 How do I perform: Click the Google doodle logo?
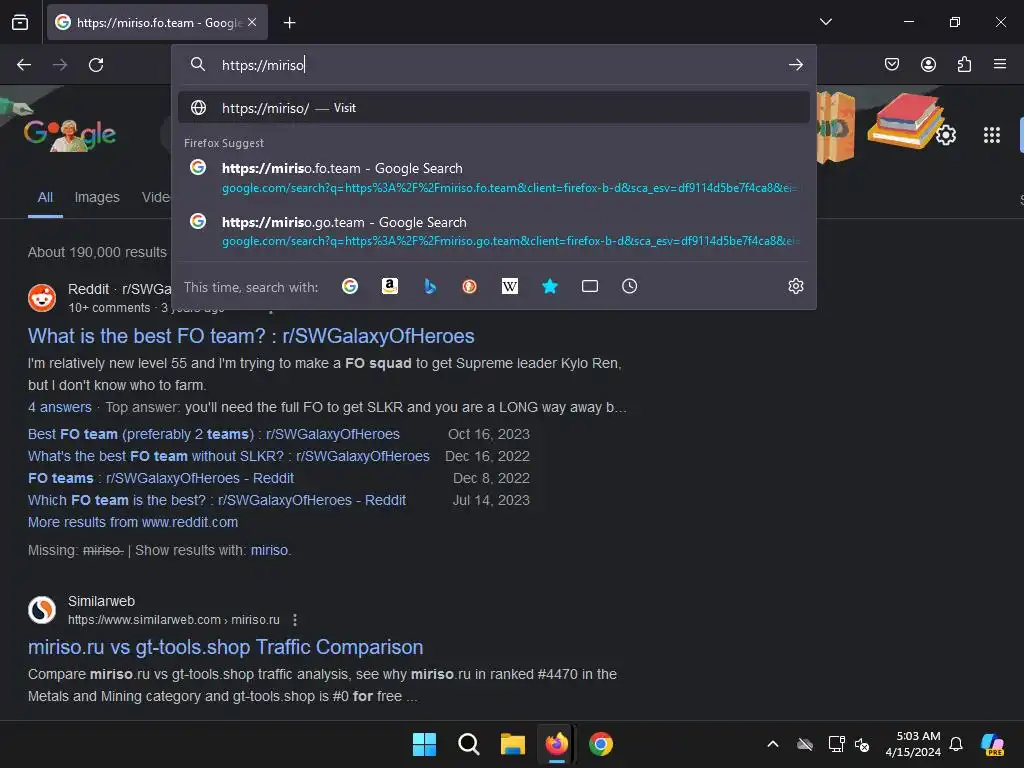click(x=70, y=135)
